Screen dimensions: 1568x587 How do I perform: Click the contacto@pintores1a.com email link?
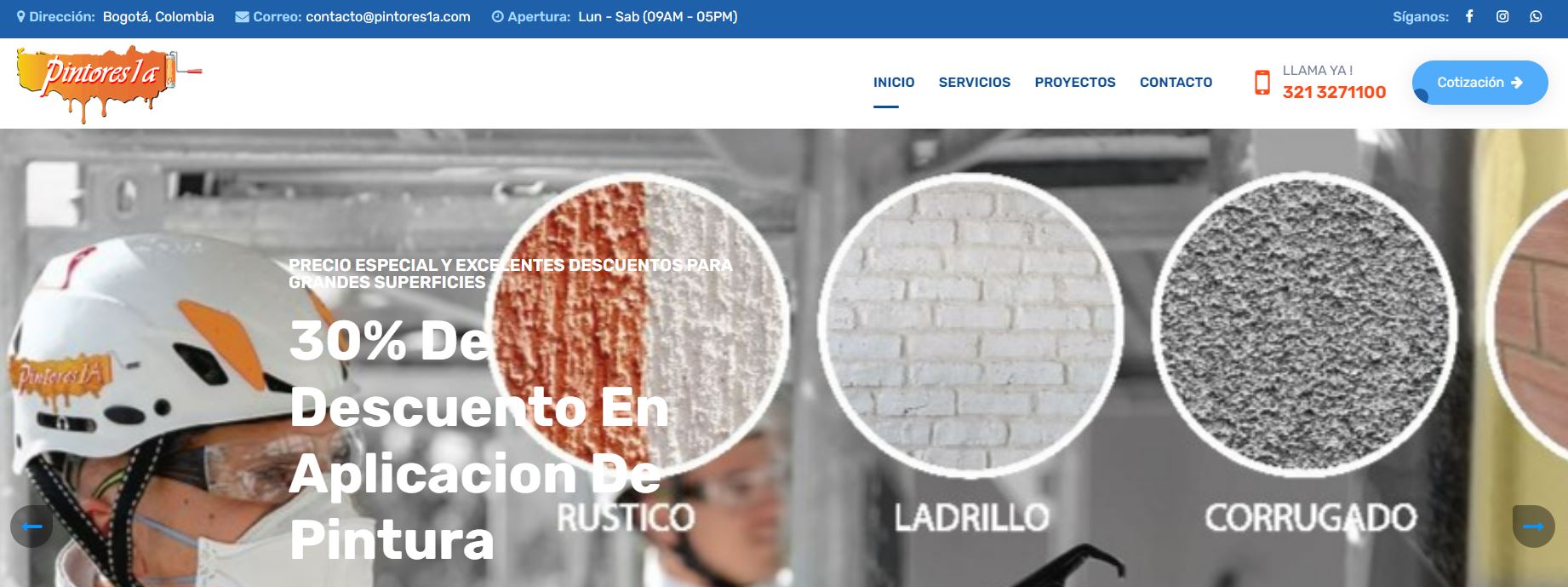click(388, 17)
